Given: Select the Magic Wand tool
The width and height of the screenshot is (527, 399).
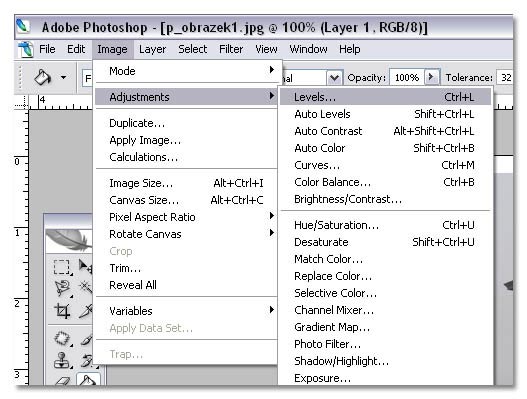Looking at the screenshot, I should point(85,288).
